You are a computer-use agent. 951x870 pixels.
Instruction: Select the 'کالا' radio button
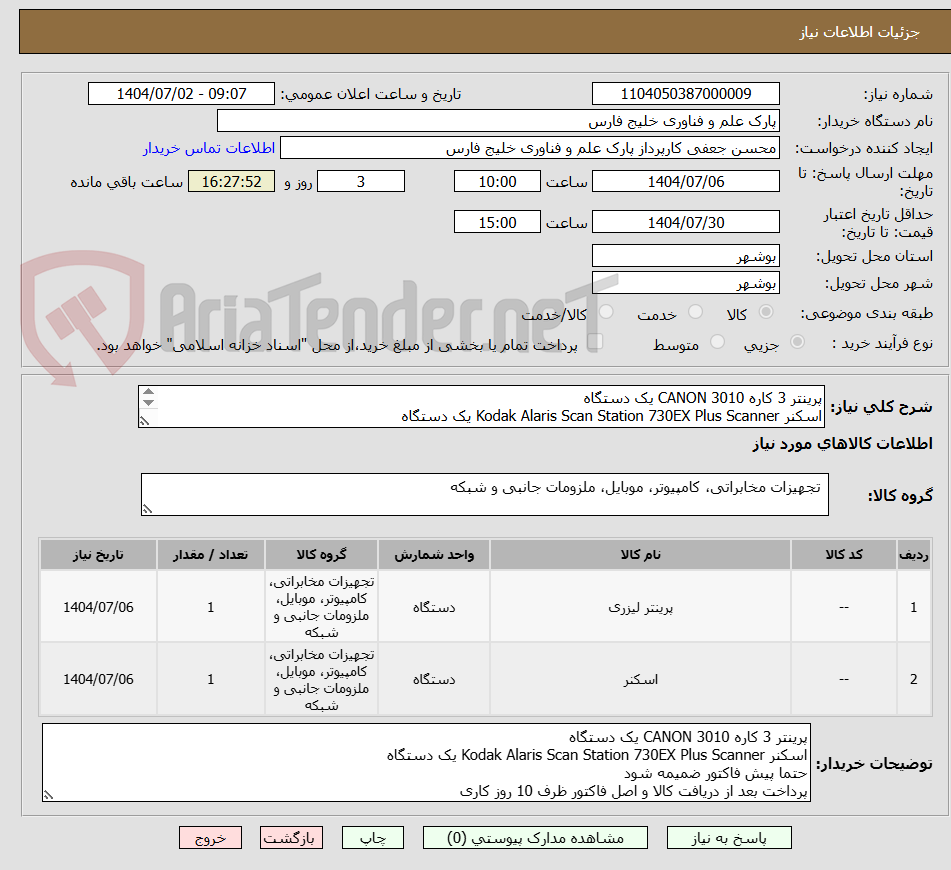pyautogui.click(x=766, y=312)
